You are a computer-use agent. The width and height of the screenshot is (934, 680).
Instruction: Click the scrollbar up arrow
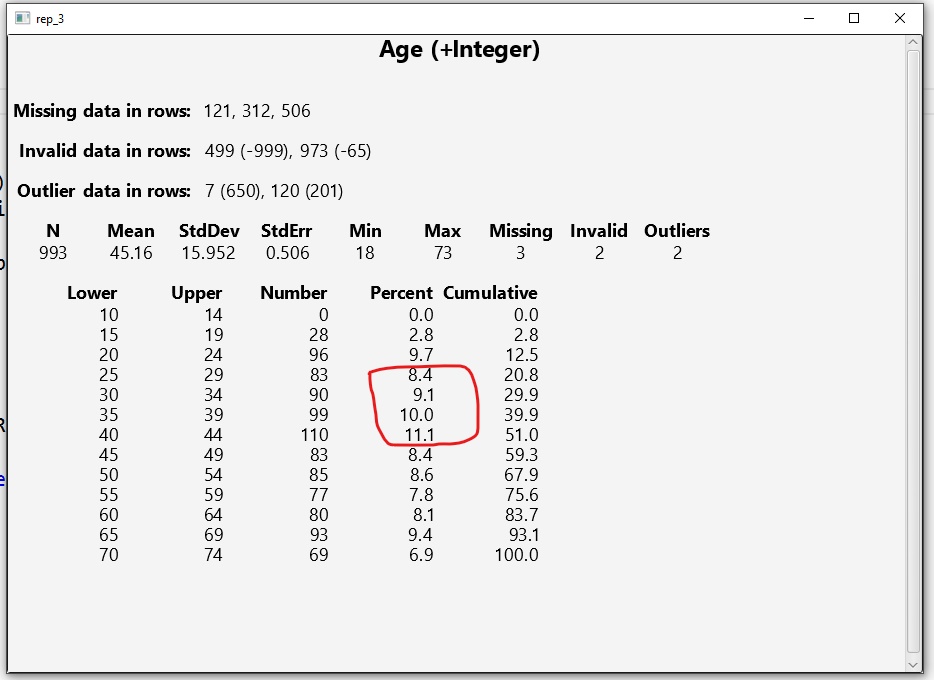click(x=912, y=42)
